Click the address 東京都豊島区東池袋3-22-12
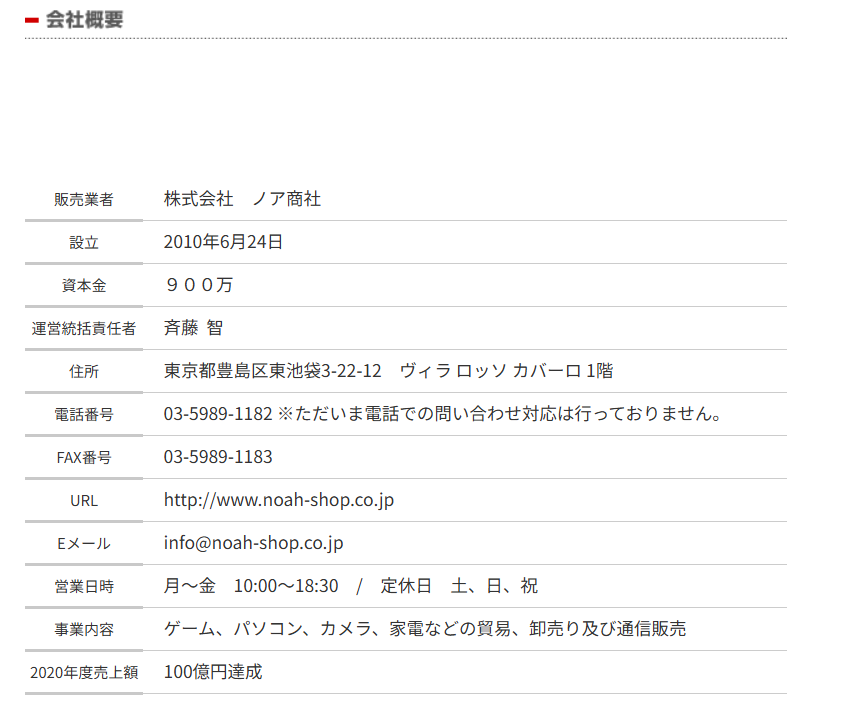The image size is (860, 702). click(273, 371)
